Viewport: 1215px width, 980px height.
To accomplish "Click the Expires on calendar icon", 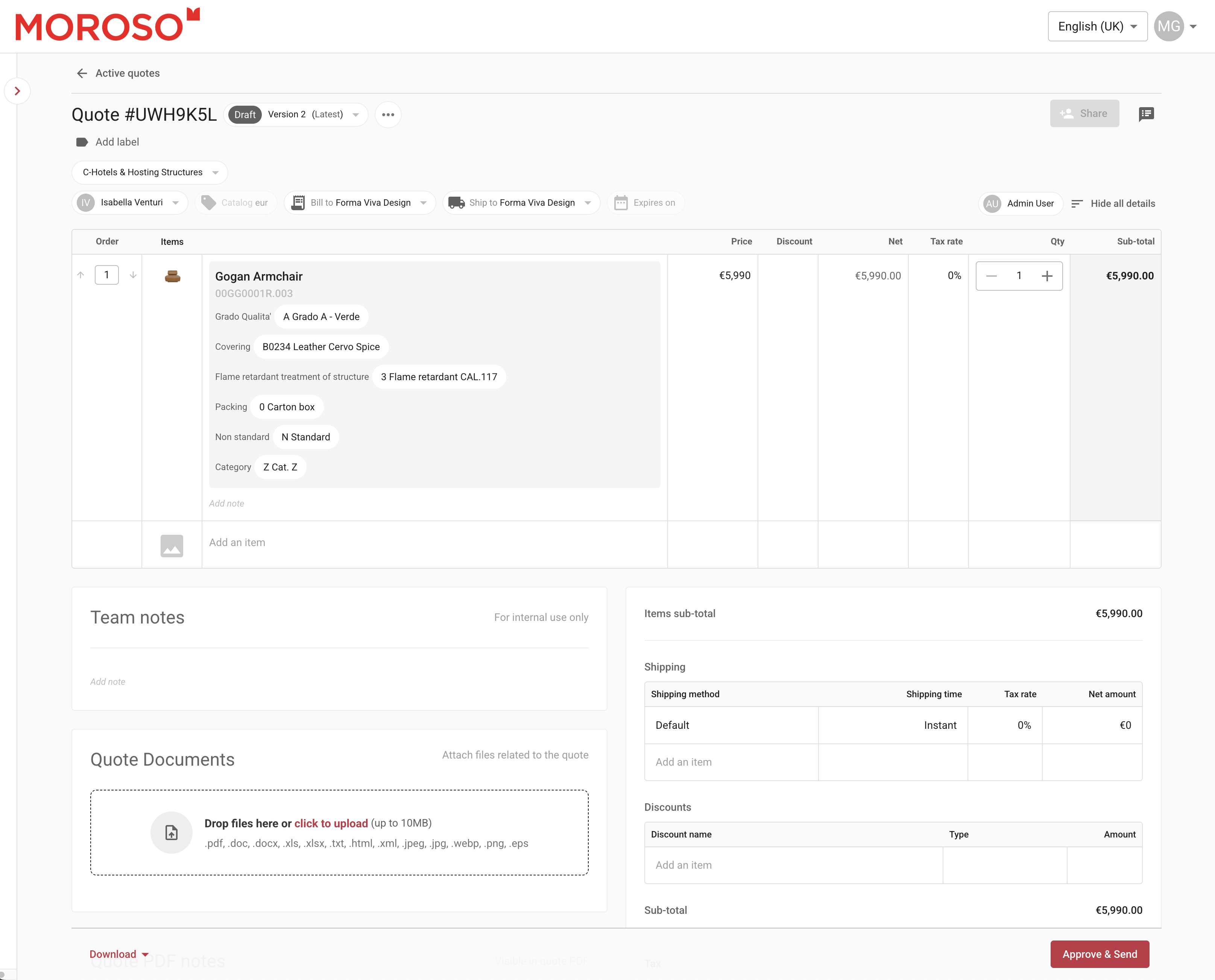I will click(x=621, y=203).
